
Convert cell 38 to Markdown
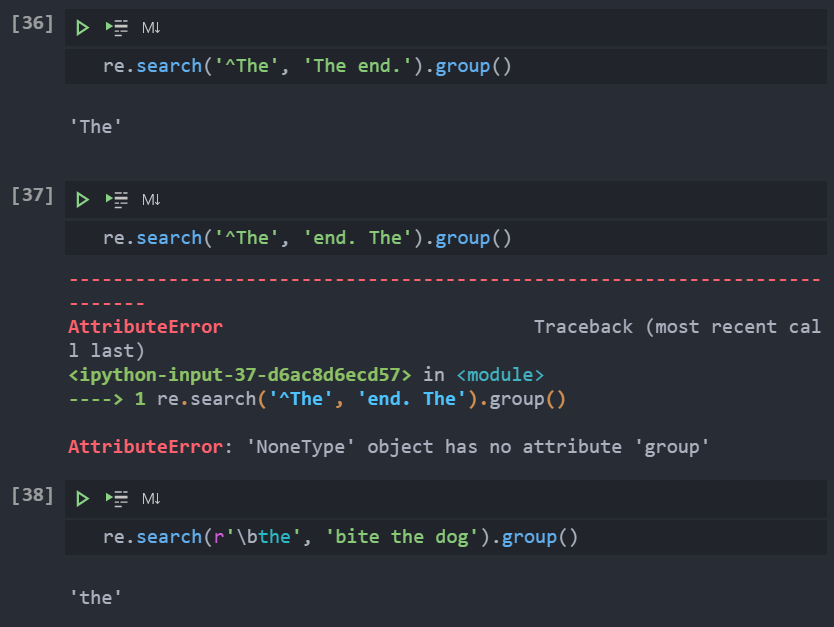151,498
